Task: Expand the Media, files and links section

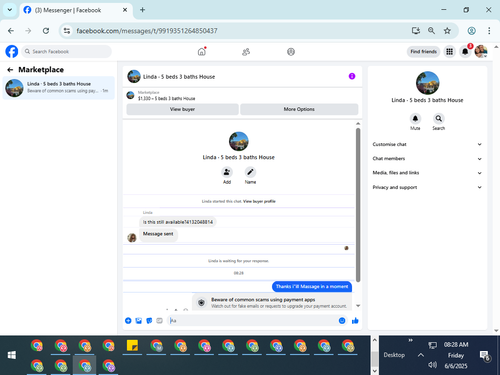Action: pos(427,173)
